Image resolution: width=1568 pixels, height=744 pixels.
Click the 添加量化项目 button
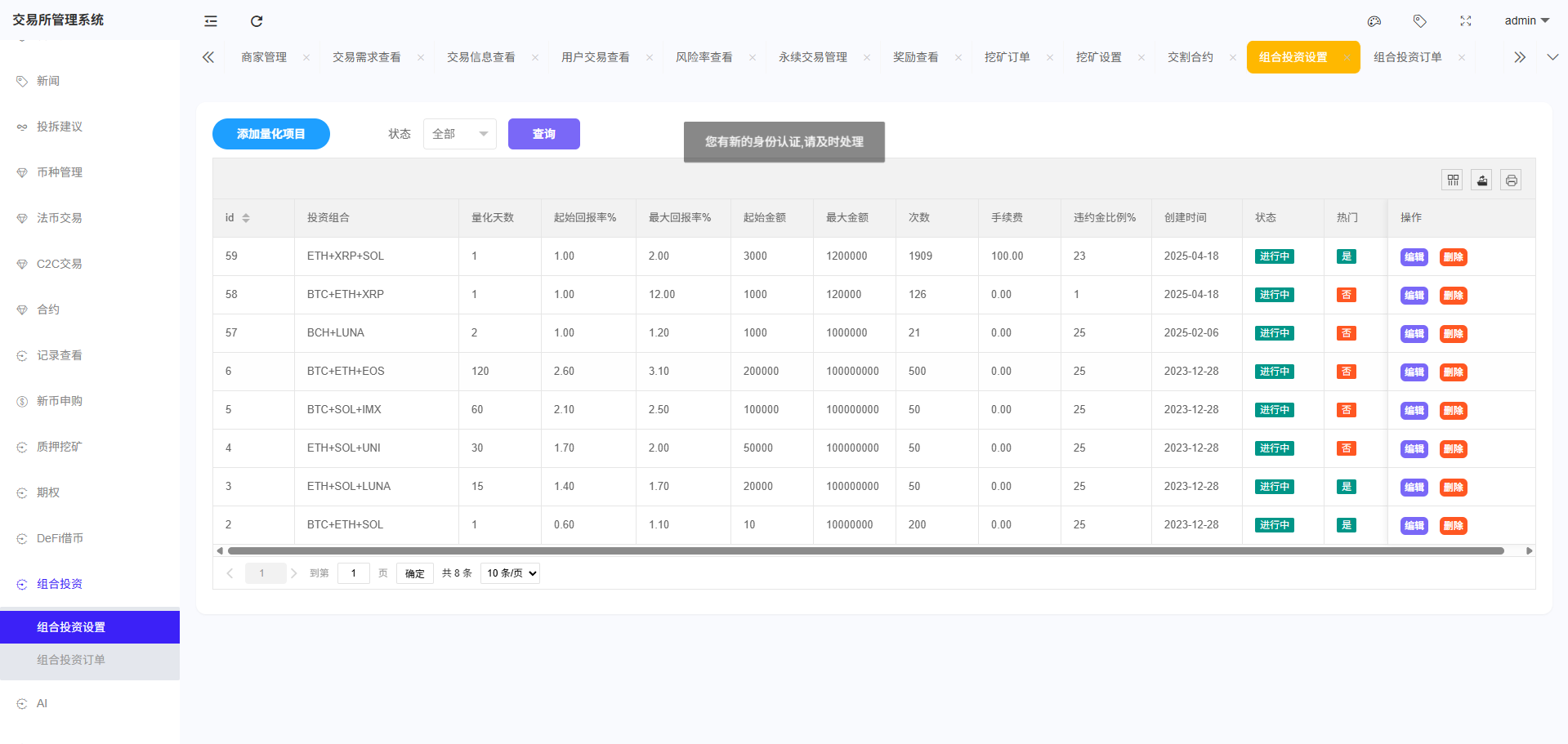[x=270, y=133]
